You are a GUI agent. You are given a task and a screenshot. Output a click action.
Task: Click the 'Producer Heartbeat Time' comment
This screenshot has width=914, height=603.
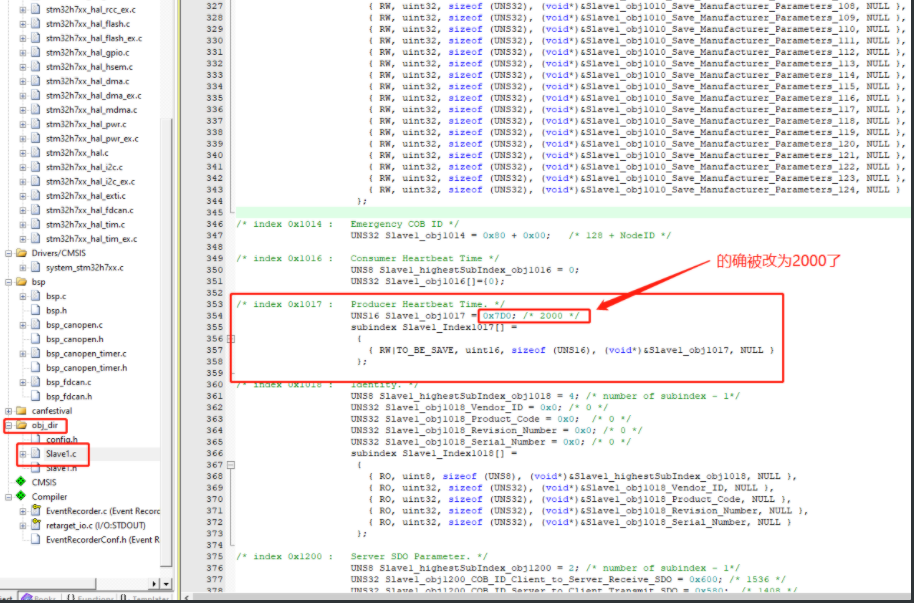[x=419, y=304]
